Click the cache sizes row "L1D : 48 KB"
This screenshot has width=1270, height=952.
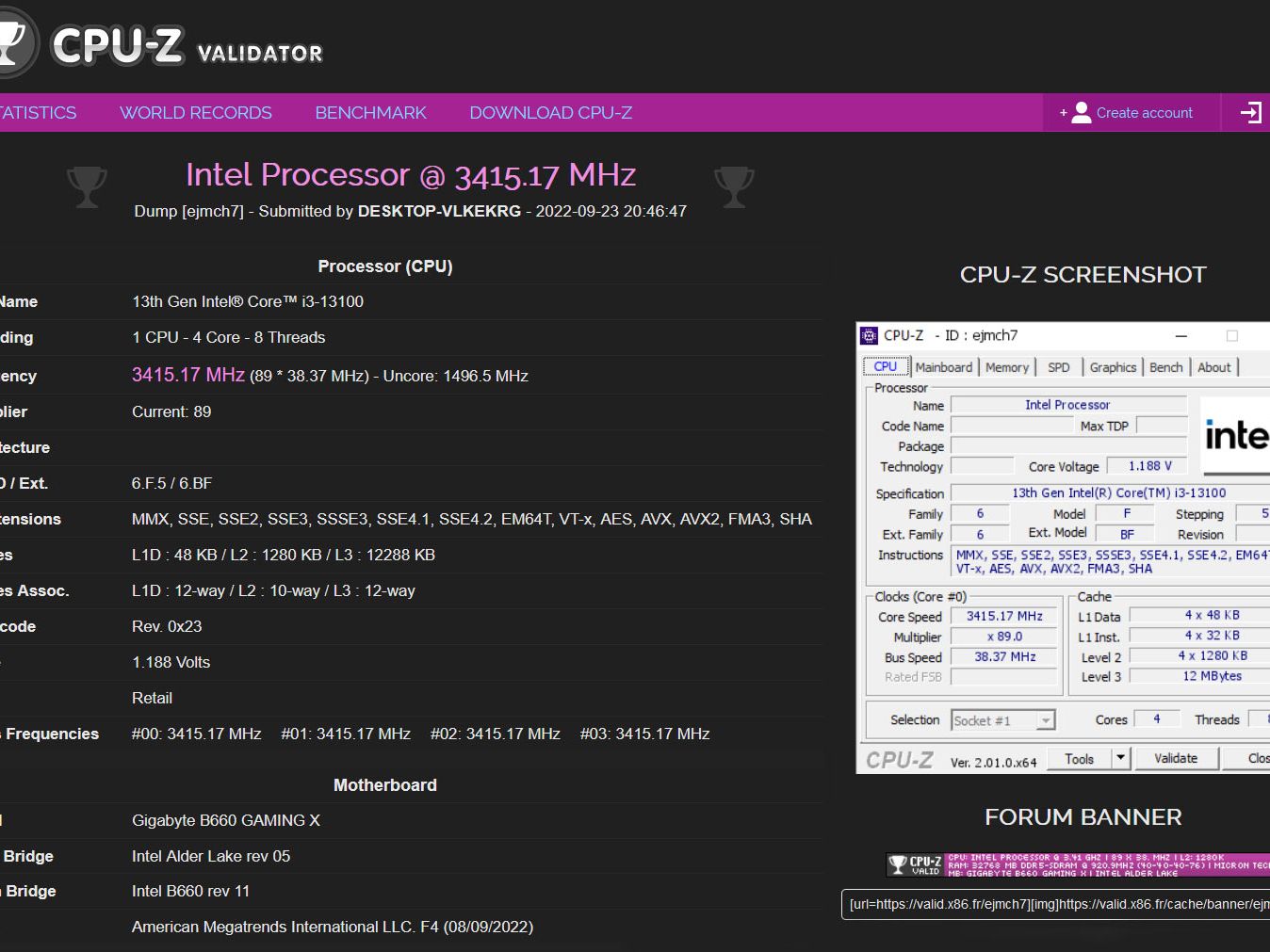pos(284,556)
